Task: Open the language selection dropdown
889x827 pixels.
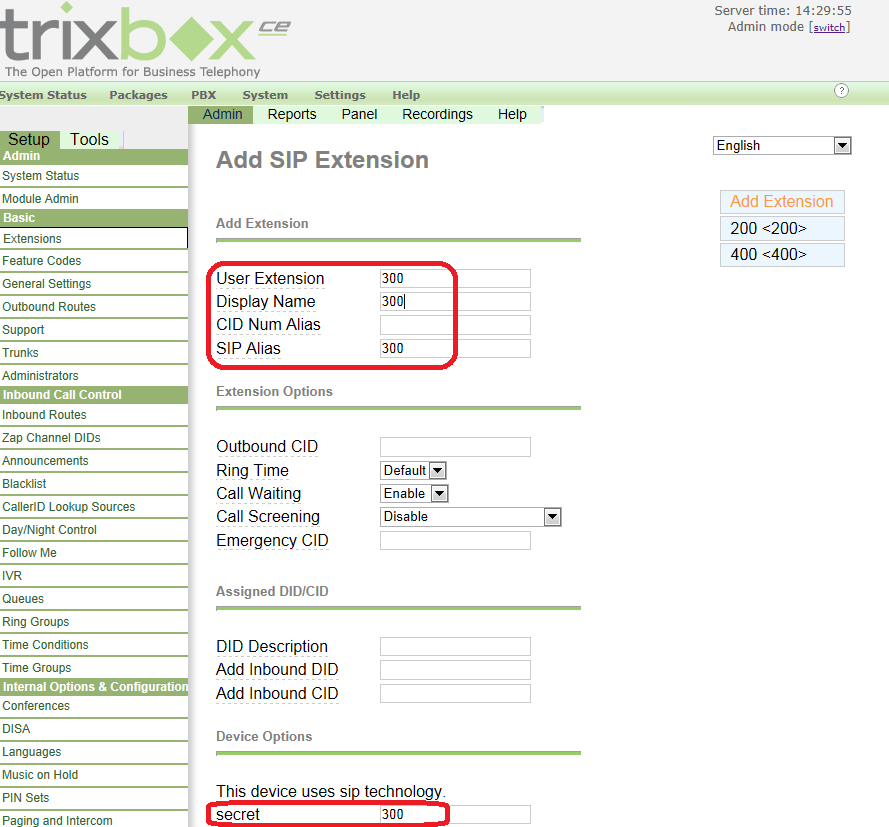Action: tap(782, 146)
